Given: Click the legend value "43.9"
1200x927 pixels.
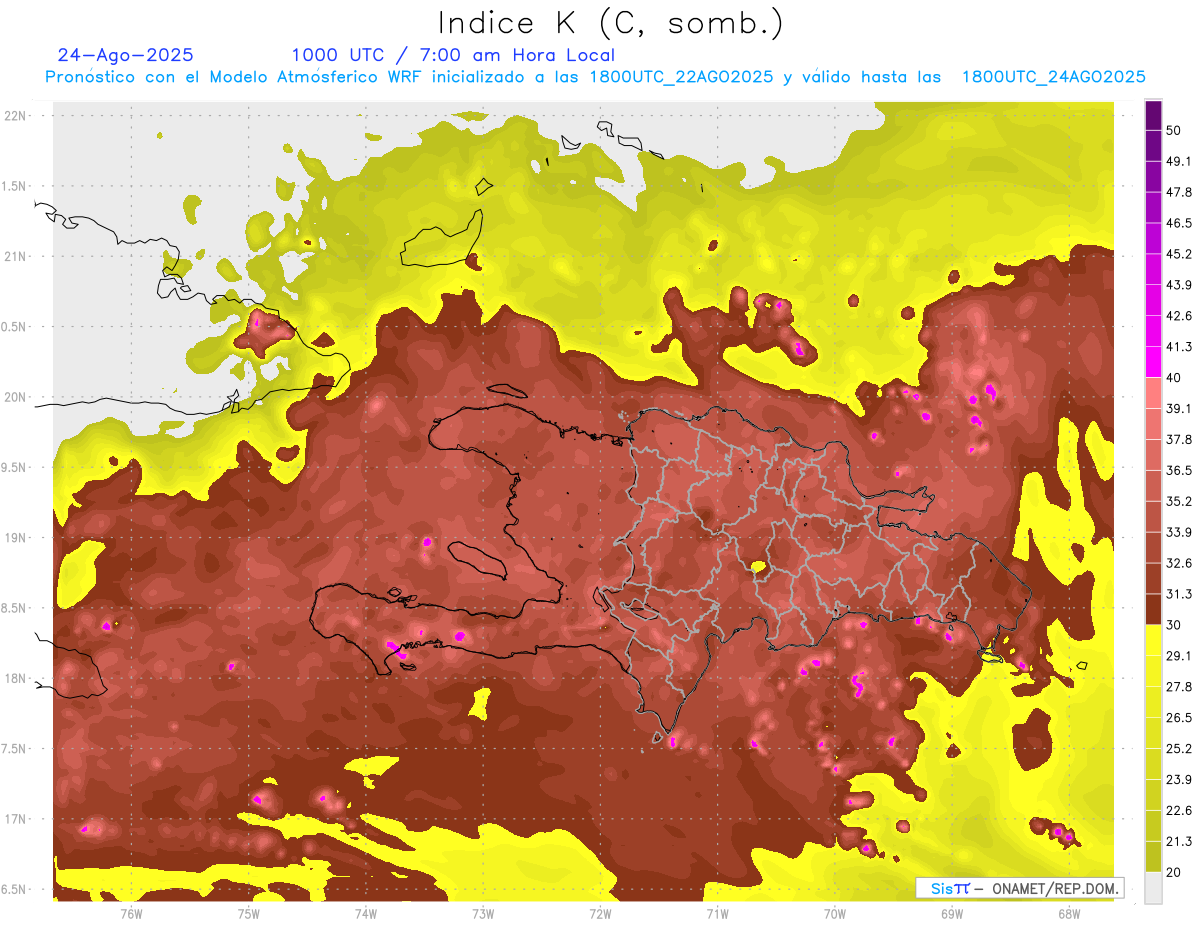Looking at the screenshot, I should (x=1179, y=285).
